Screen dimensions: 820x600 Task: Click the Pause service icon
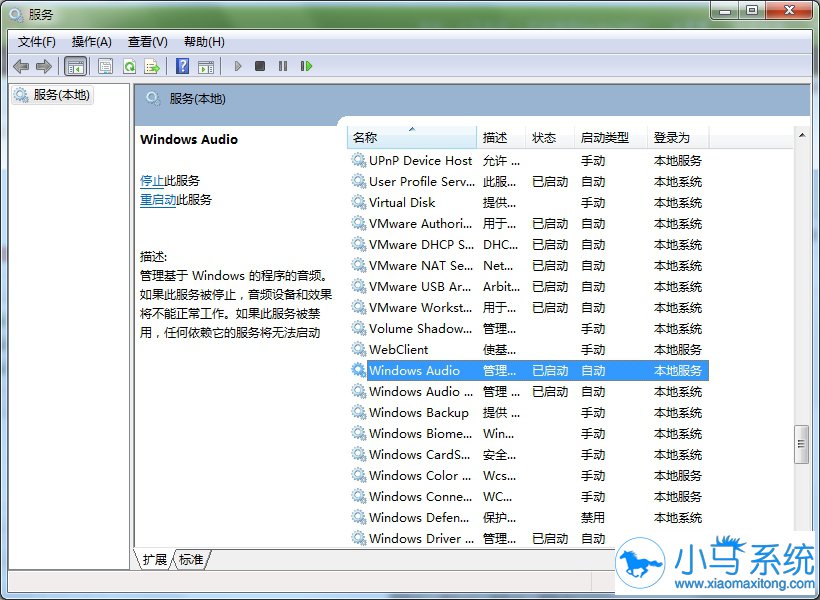tap(283, 66)
